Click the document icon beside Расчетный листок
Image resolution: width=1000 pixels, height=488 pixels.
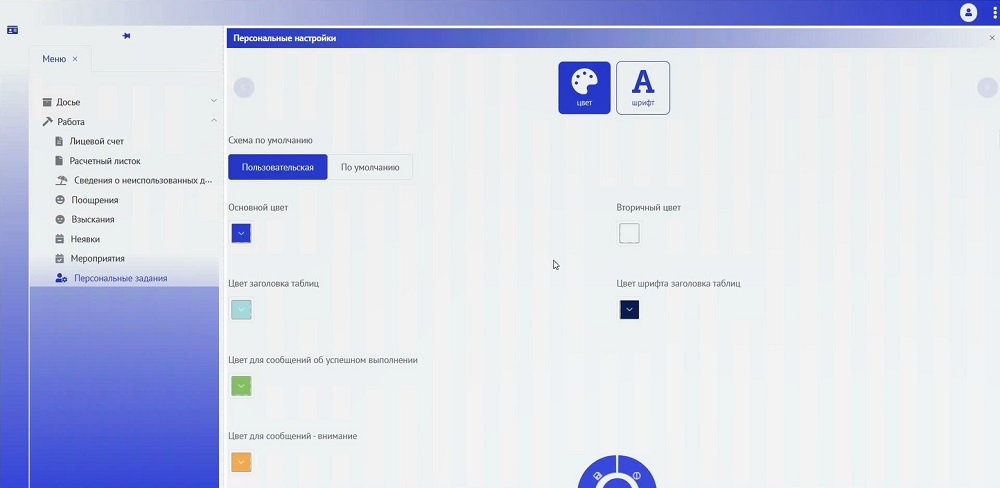pyautogui.click(x=59, y=161)
